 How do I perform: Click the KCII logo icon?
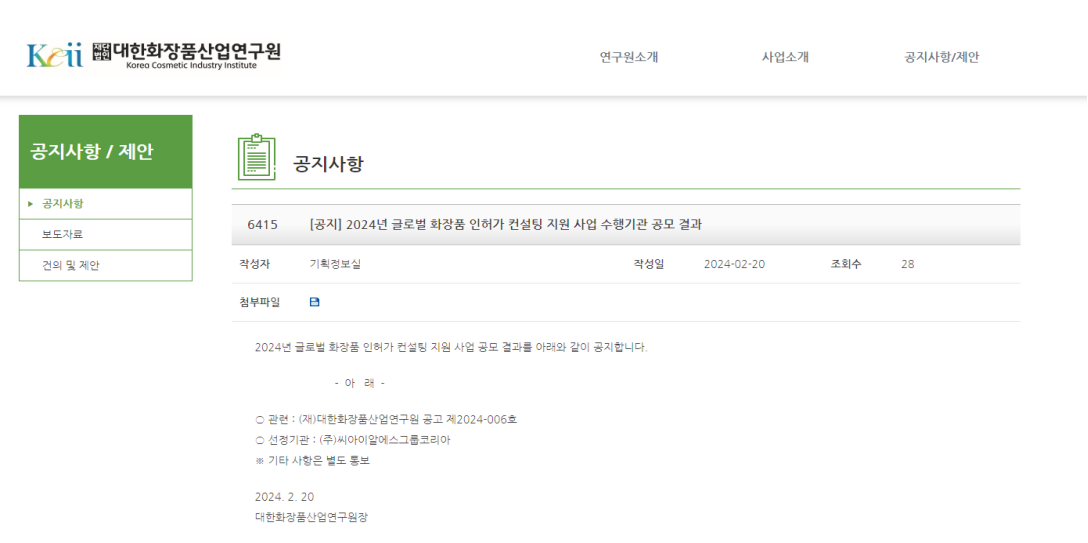click(x=54, y=55)
